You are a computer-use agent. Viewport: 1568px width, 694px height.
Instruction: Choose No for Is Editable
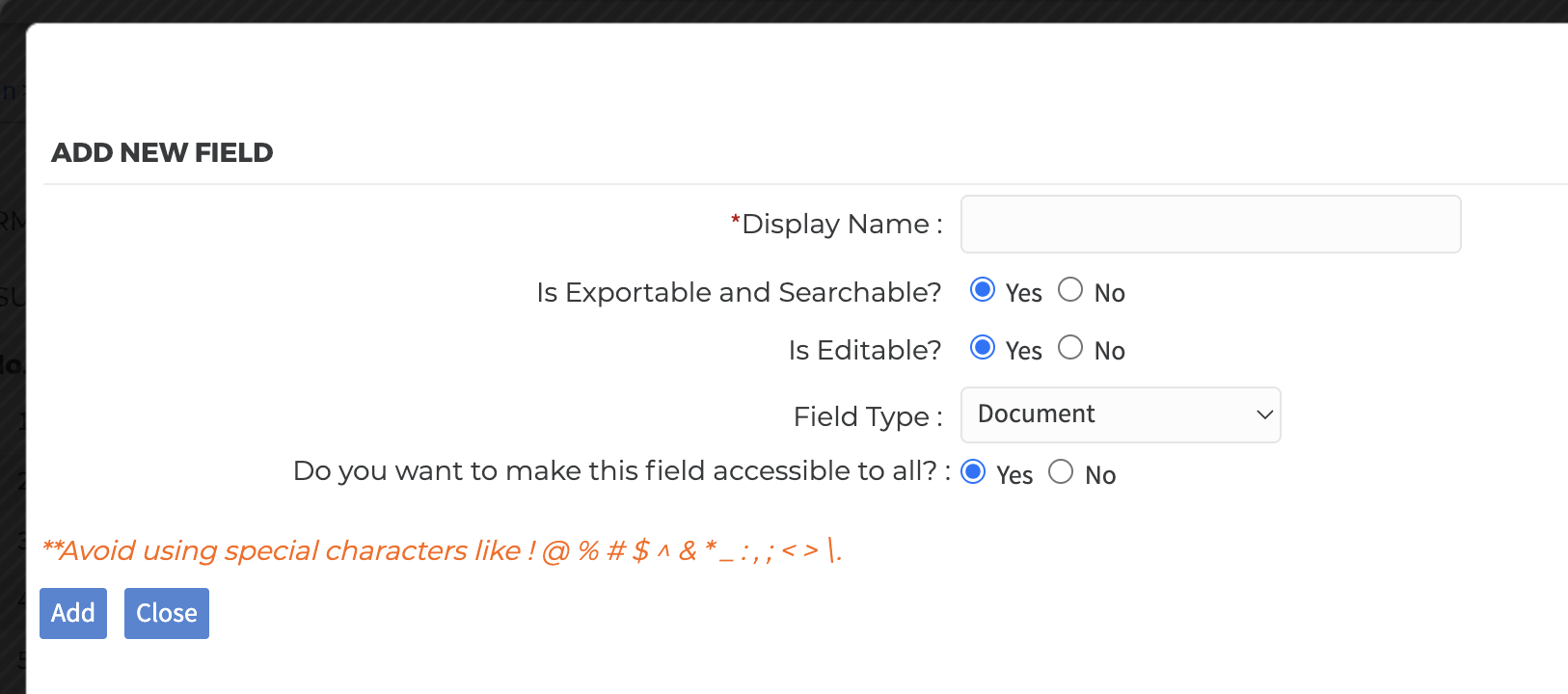point(1070,348)
